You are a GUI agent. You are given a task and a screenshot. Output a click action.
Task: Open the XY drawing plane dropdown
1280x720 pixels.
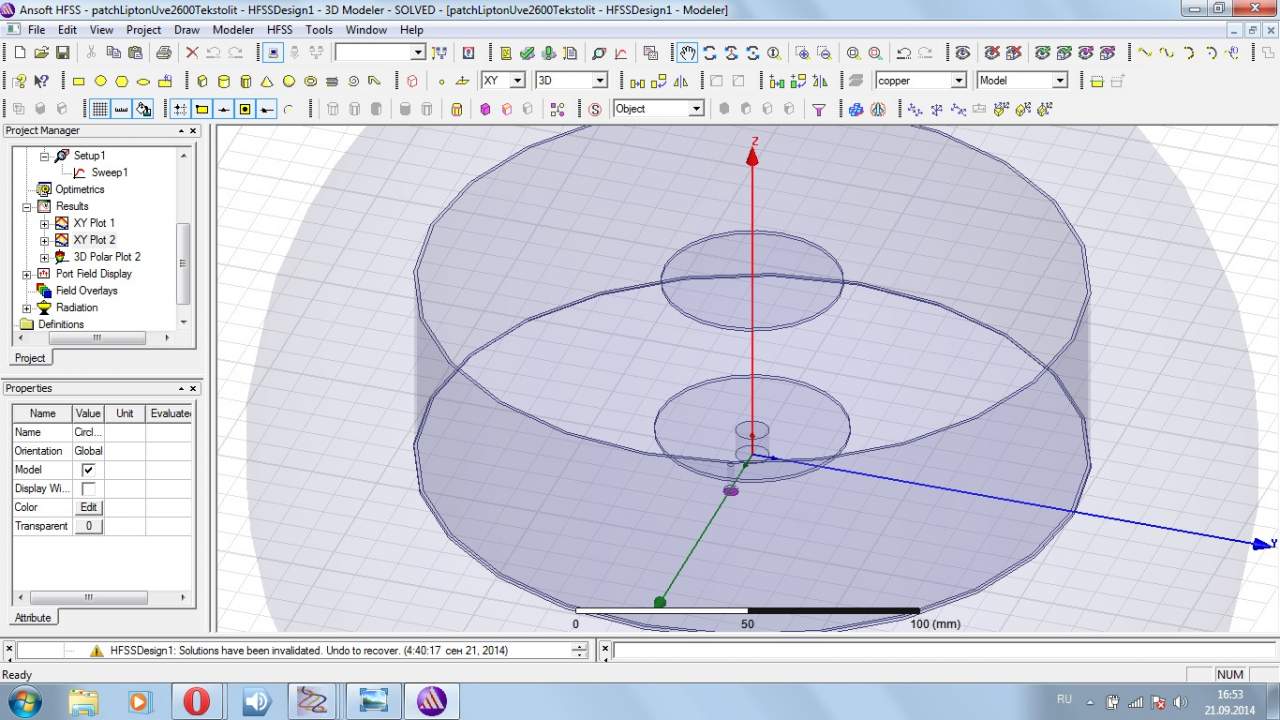click(517, 81)
